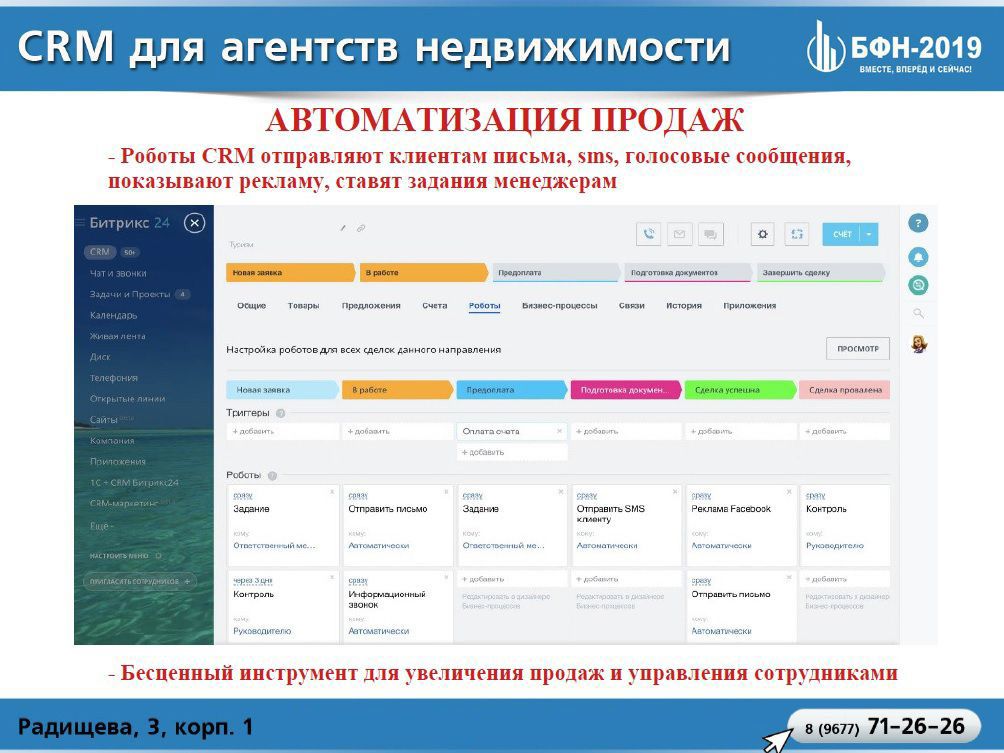This screenshot has width=1004, height=753.
Task: Open Чат и звонки in left menu
Action: click(x=118, y=273)
